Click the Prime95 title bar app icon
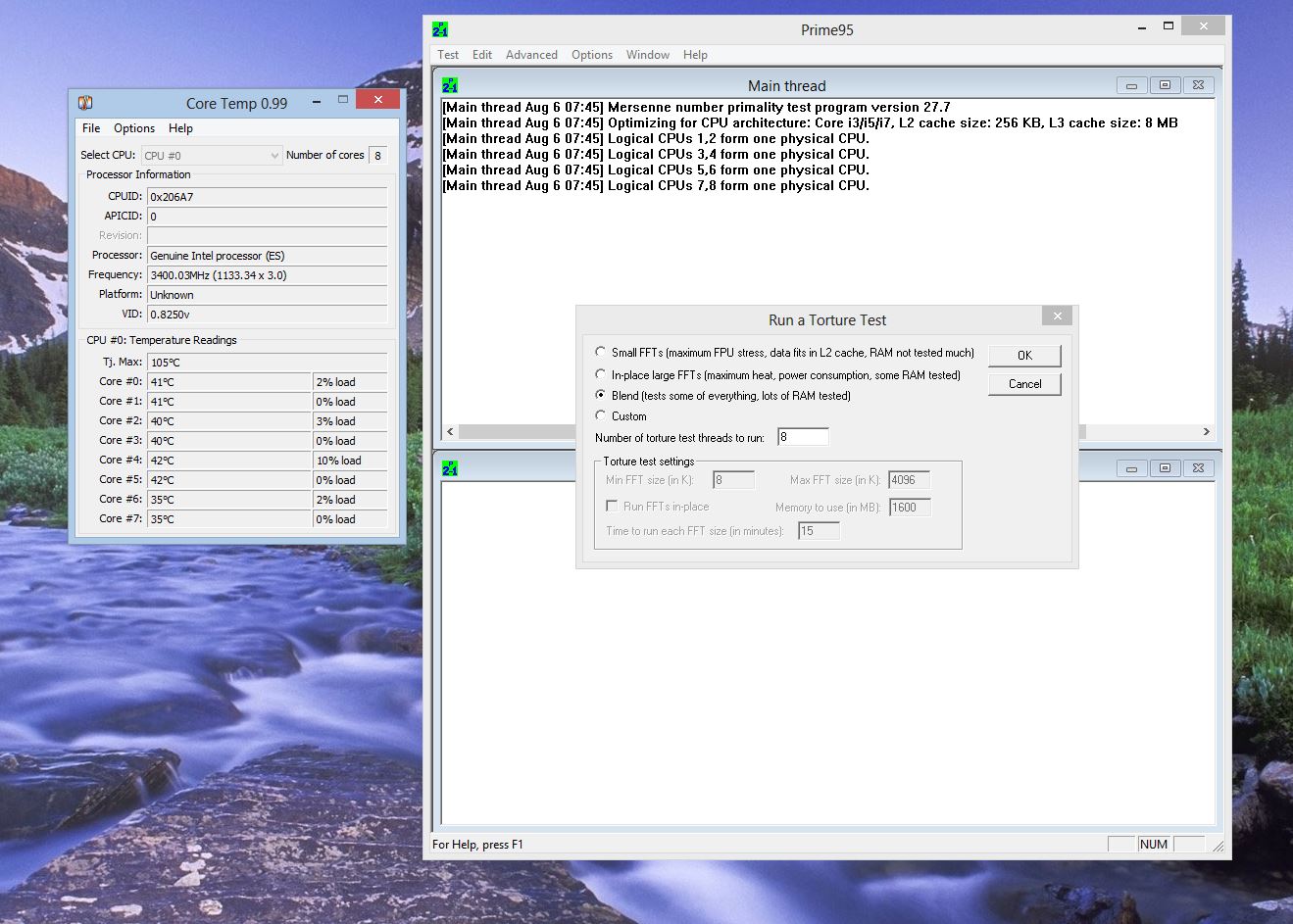1293x924 pixels. [440, 29]
